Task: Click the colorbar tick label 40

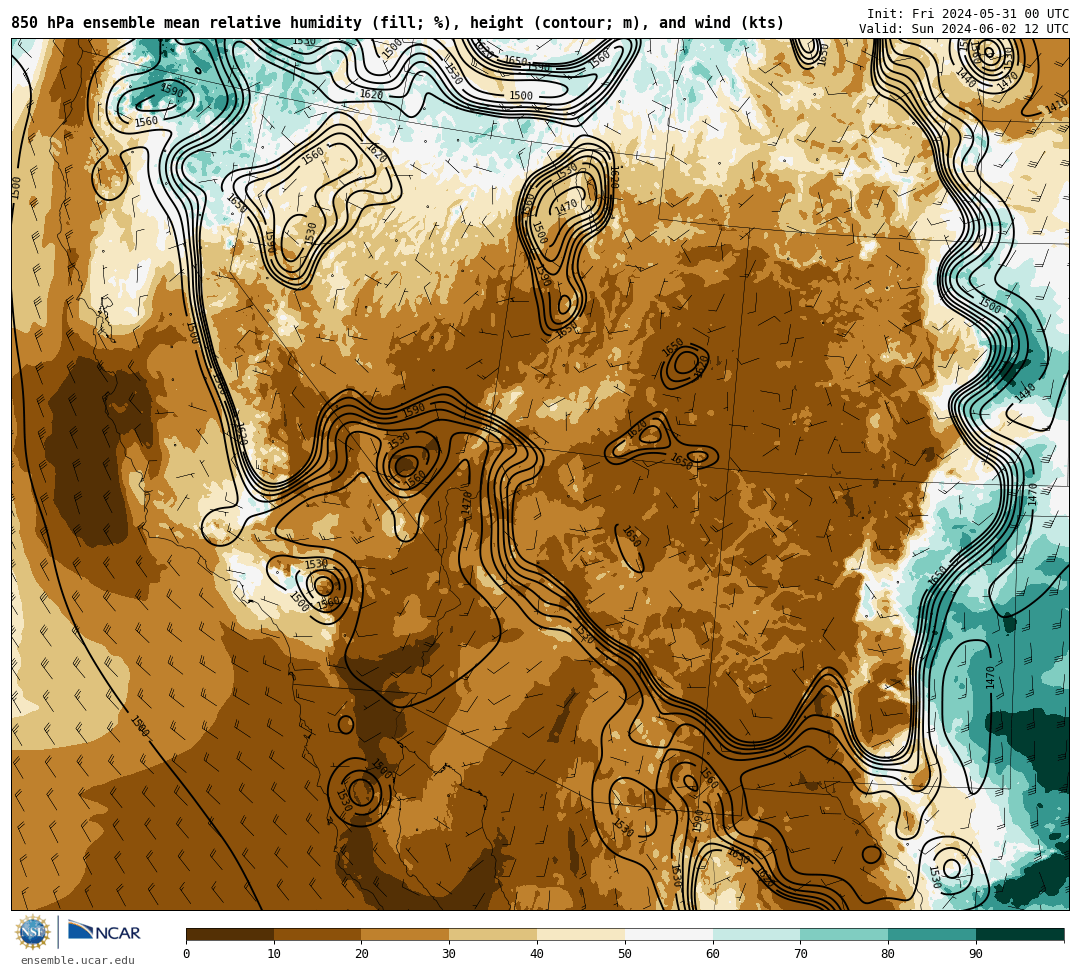Action: pyautogui.click(x=537, y=954)
